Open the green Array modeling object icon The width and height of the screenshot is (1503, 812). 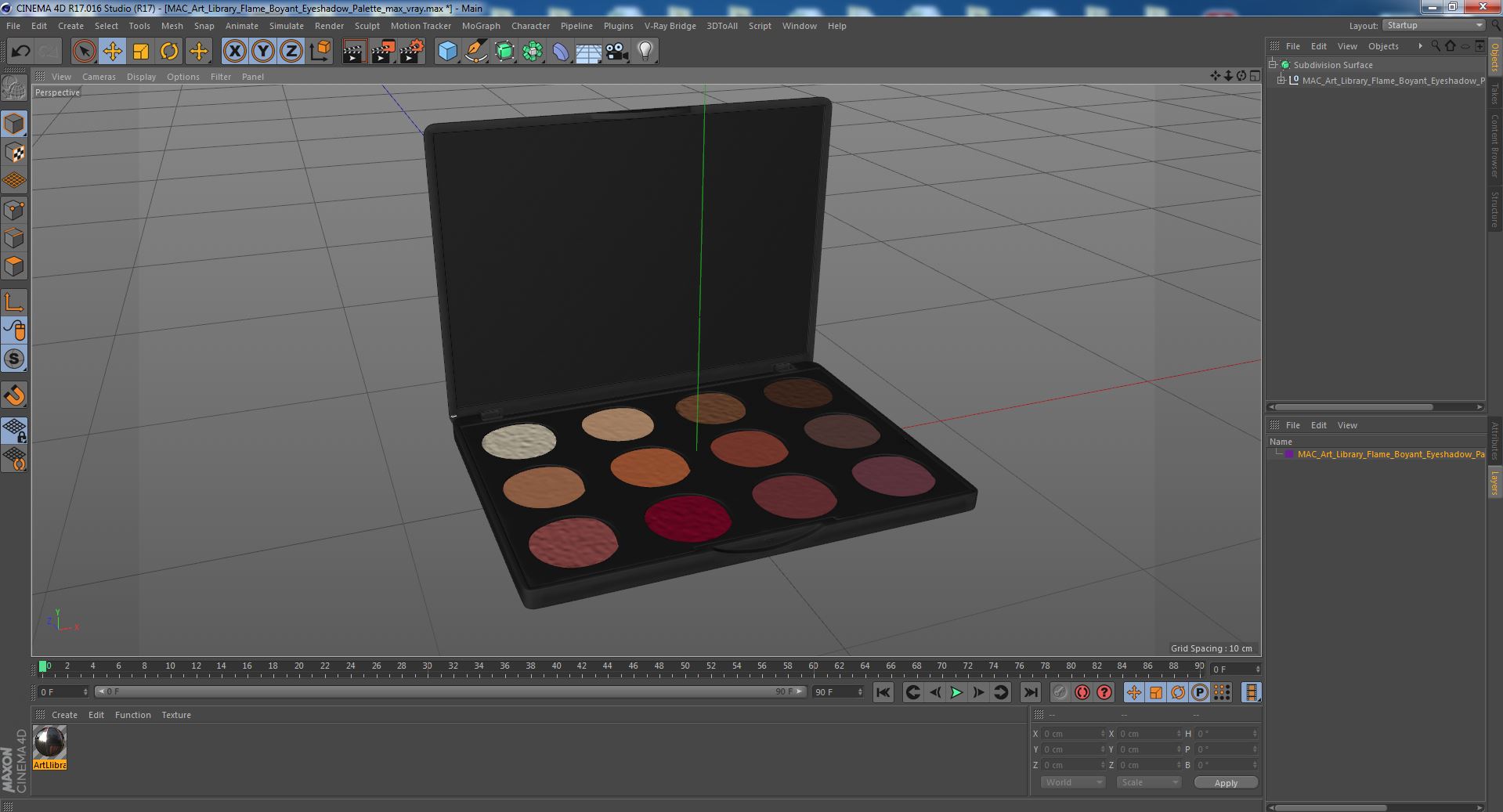tap(533, 52)
